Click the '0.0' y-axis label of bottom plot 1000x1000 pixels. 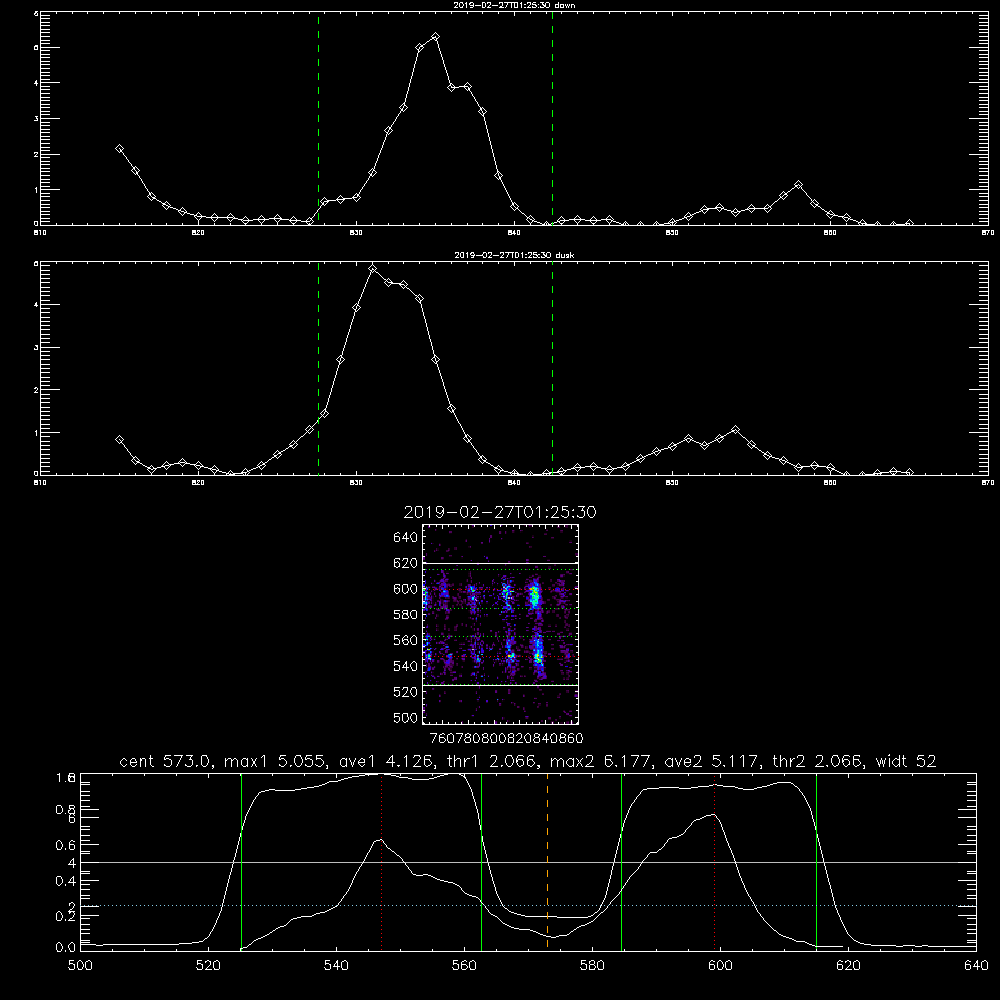pyautogui.click(x=66, y=948)
